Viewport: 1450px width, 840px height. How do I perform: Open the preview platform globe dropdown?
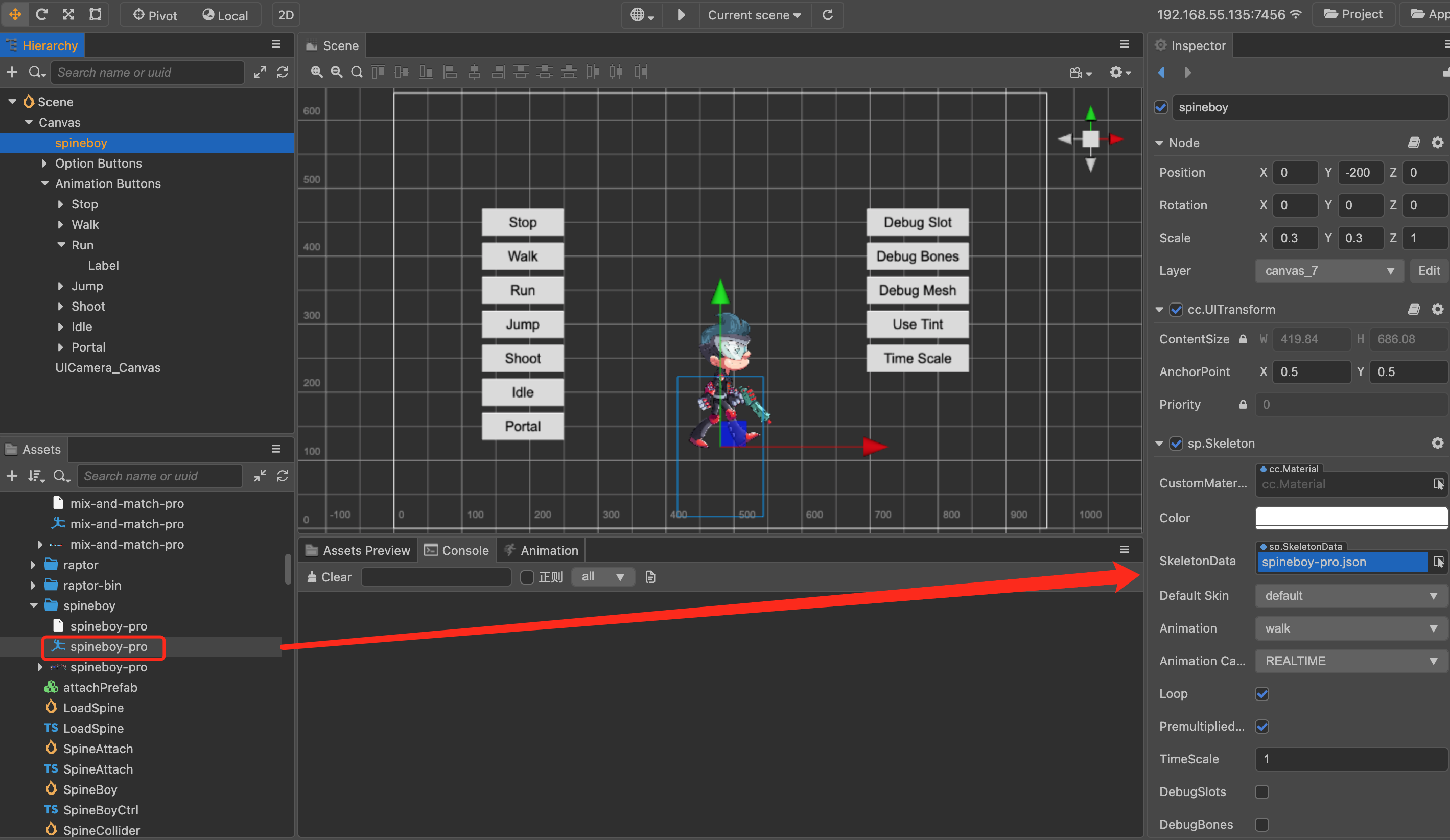(642, 15)
